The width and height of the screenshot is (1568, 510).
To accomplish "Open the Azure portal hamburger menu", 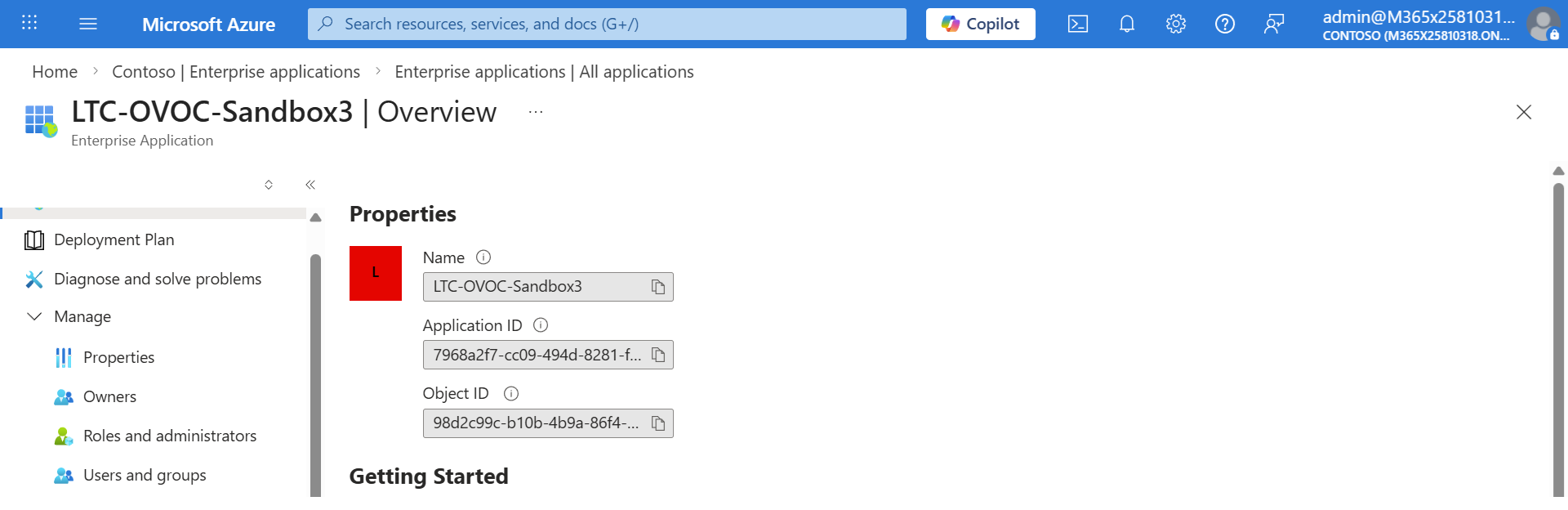I will coord(88,25).
